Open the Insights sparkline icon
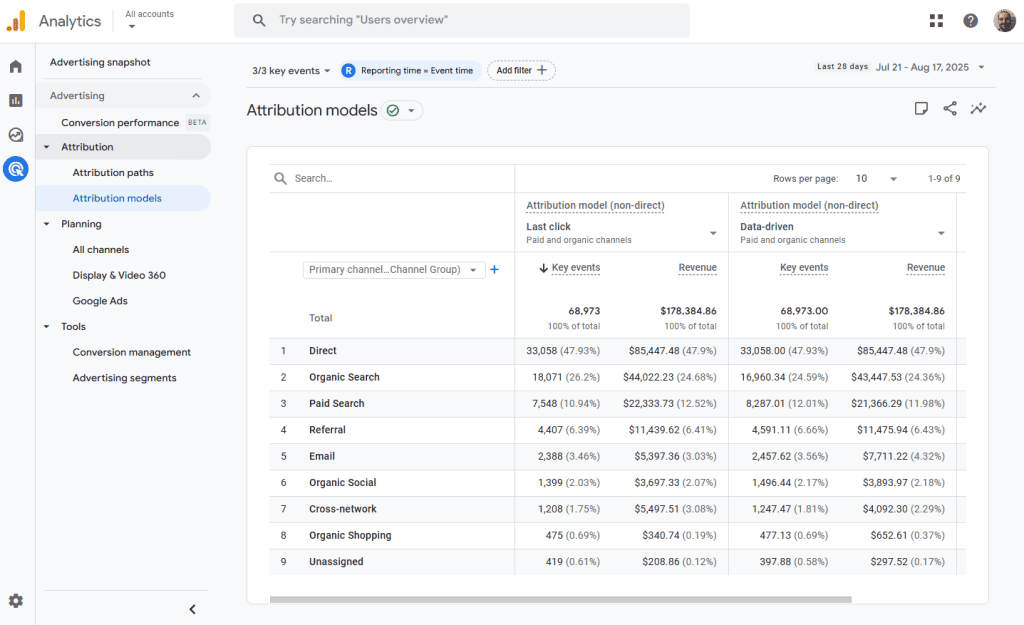 [978, 109]
